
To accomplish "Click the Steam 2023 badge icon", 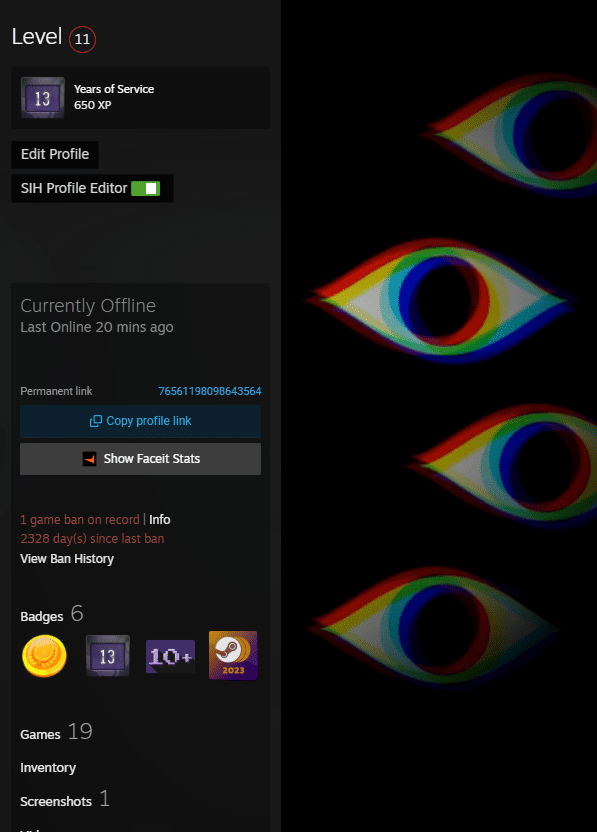I will [x=233, y=655].
